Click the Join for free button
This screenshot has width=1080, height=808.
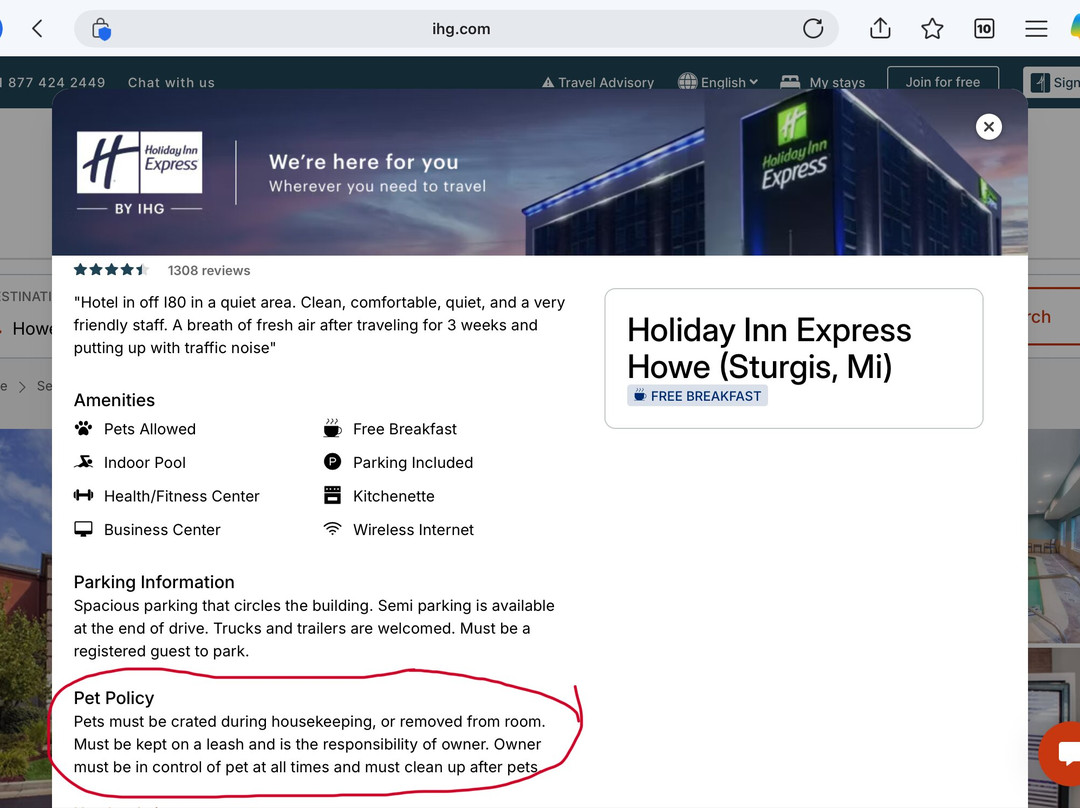pos(942,82)
